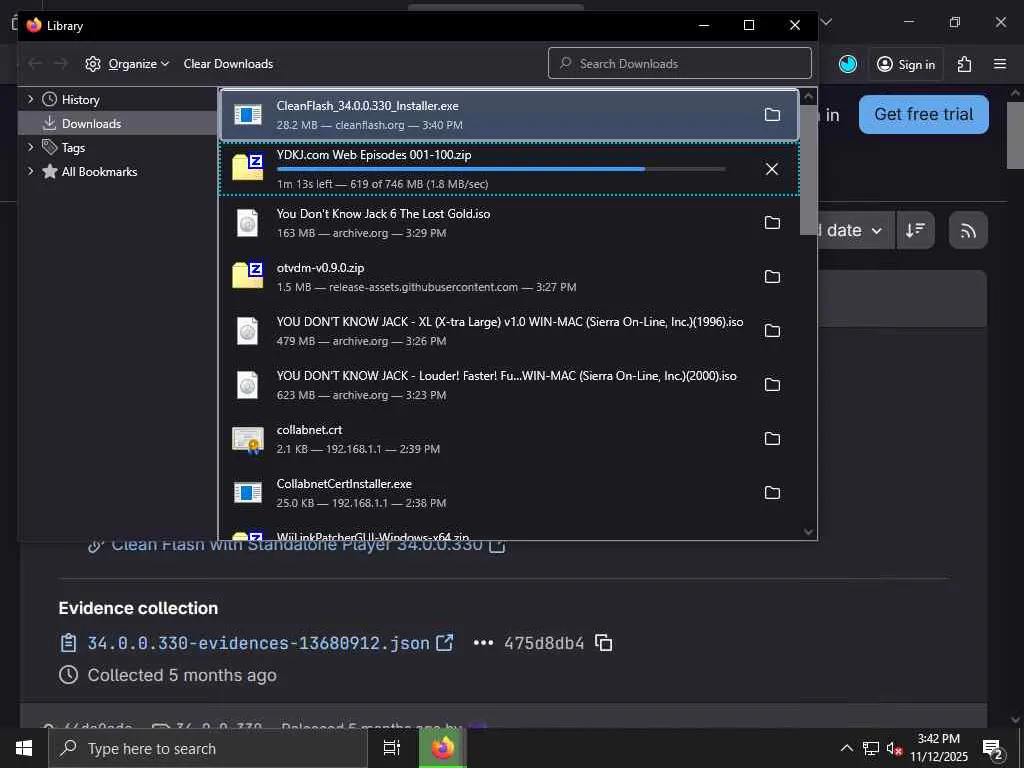Click the RSS feed icon
This screenshot has width=1024, height=768.
click(x=968, y=231)
